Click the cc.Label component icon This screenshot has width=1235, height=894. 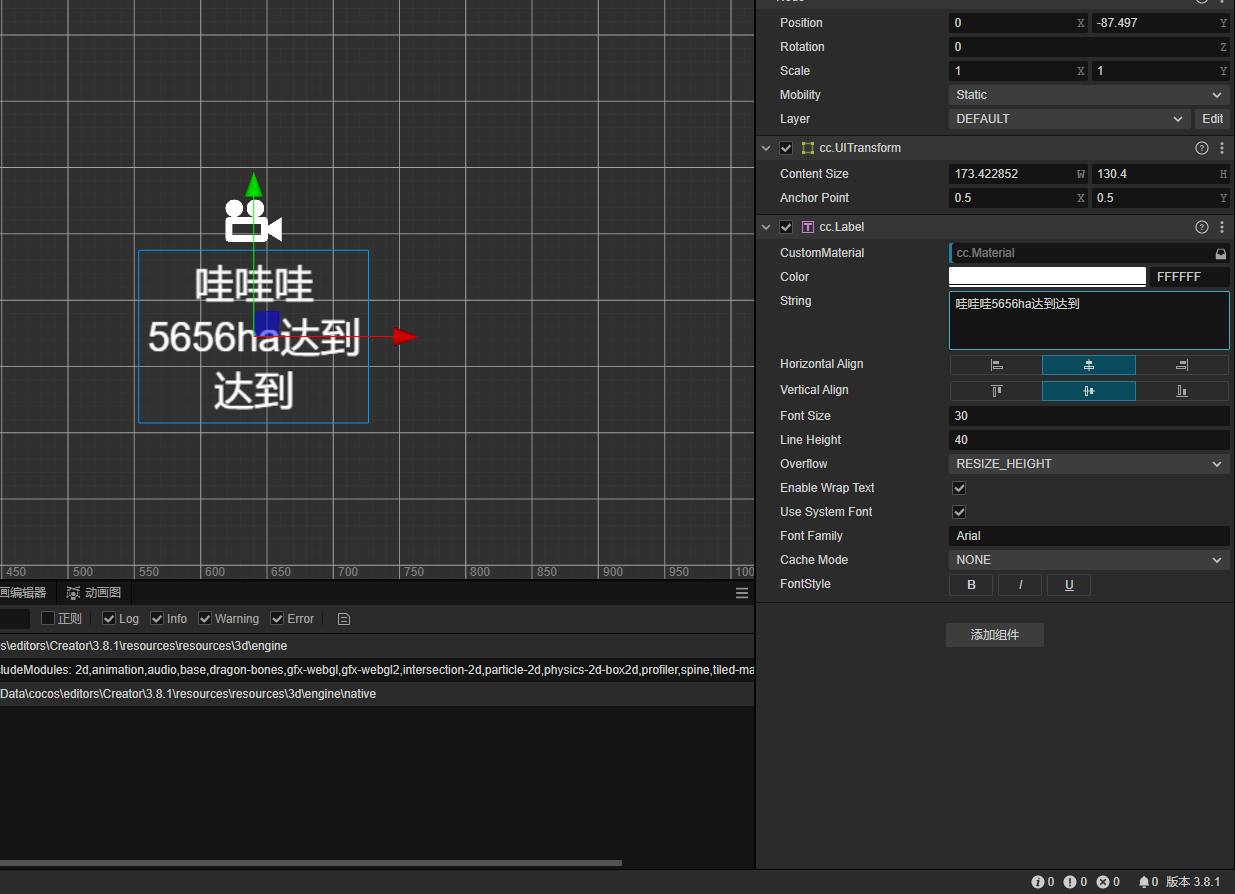(x=808, y=227)
